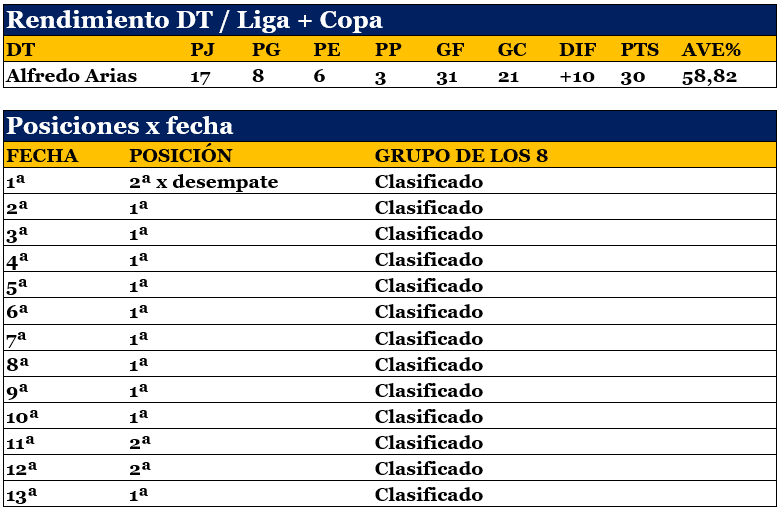Click the PG value 8
The height and width of the screenshot is (512, 782).
click(x=258, y=76)
